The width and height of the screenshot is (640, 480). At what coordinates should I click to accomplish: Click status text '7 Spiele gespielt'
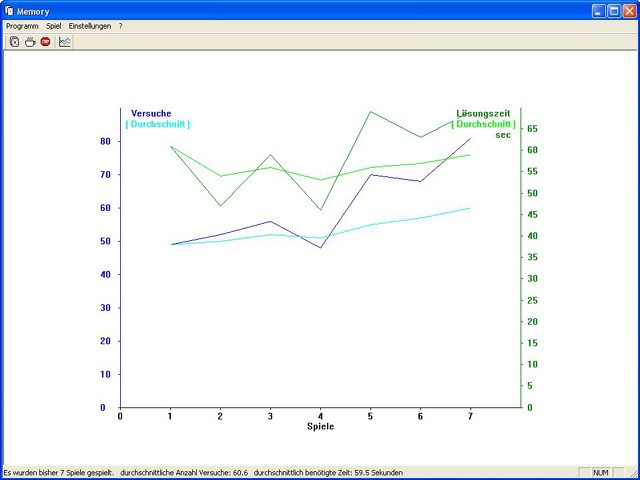[86, 473]
